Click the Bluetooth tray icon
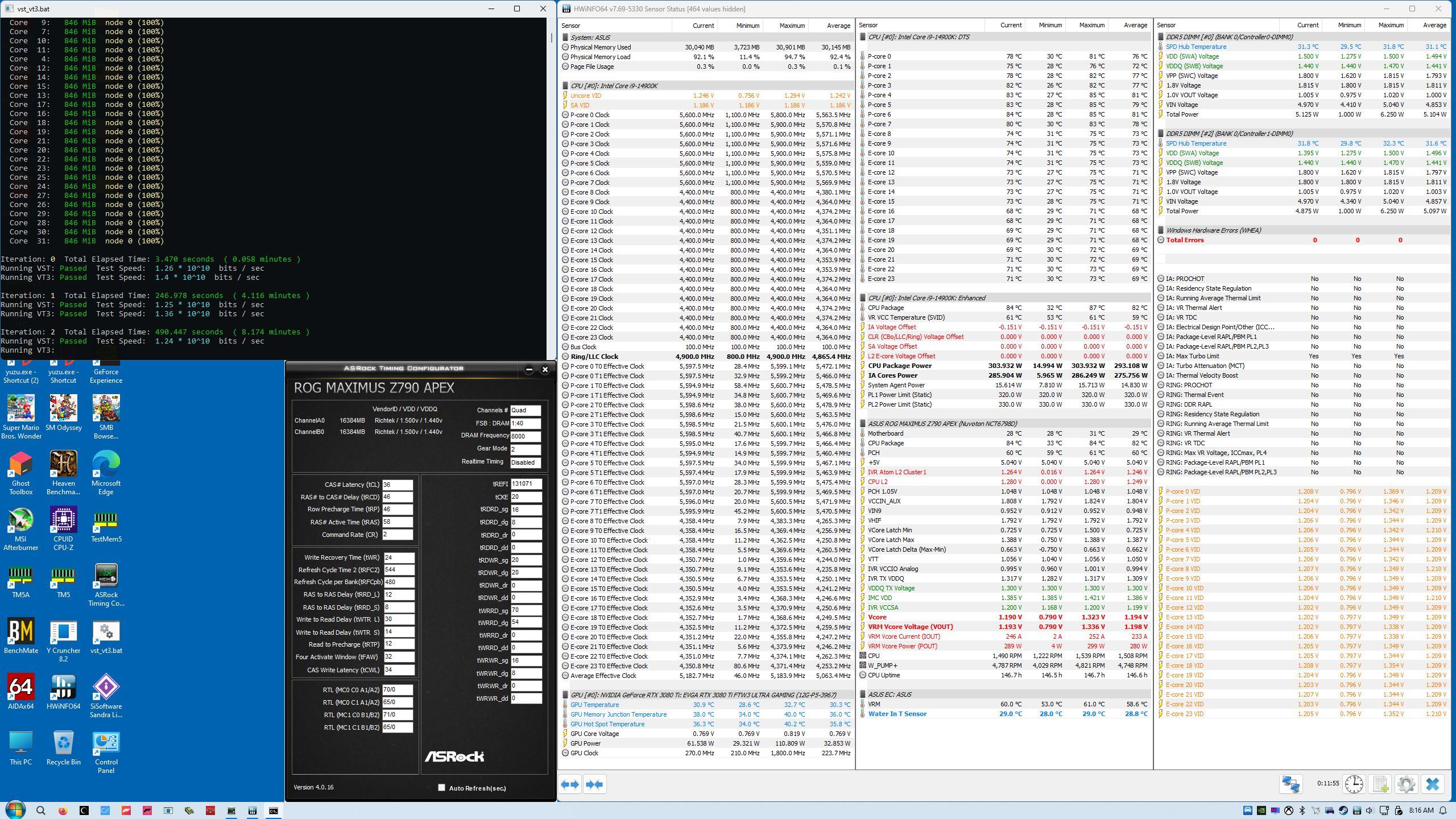This screenshot has height=819, width=1456. point(1302,810)
